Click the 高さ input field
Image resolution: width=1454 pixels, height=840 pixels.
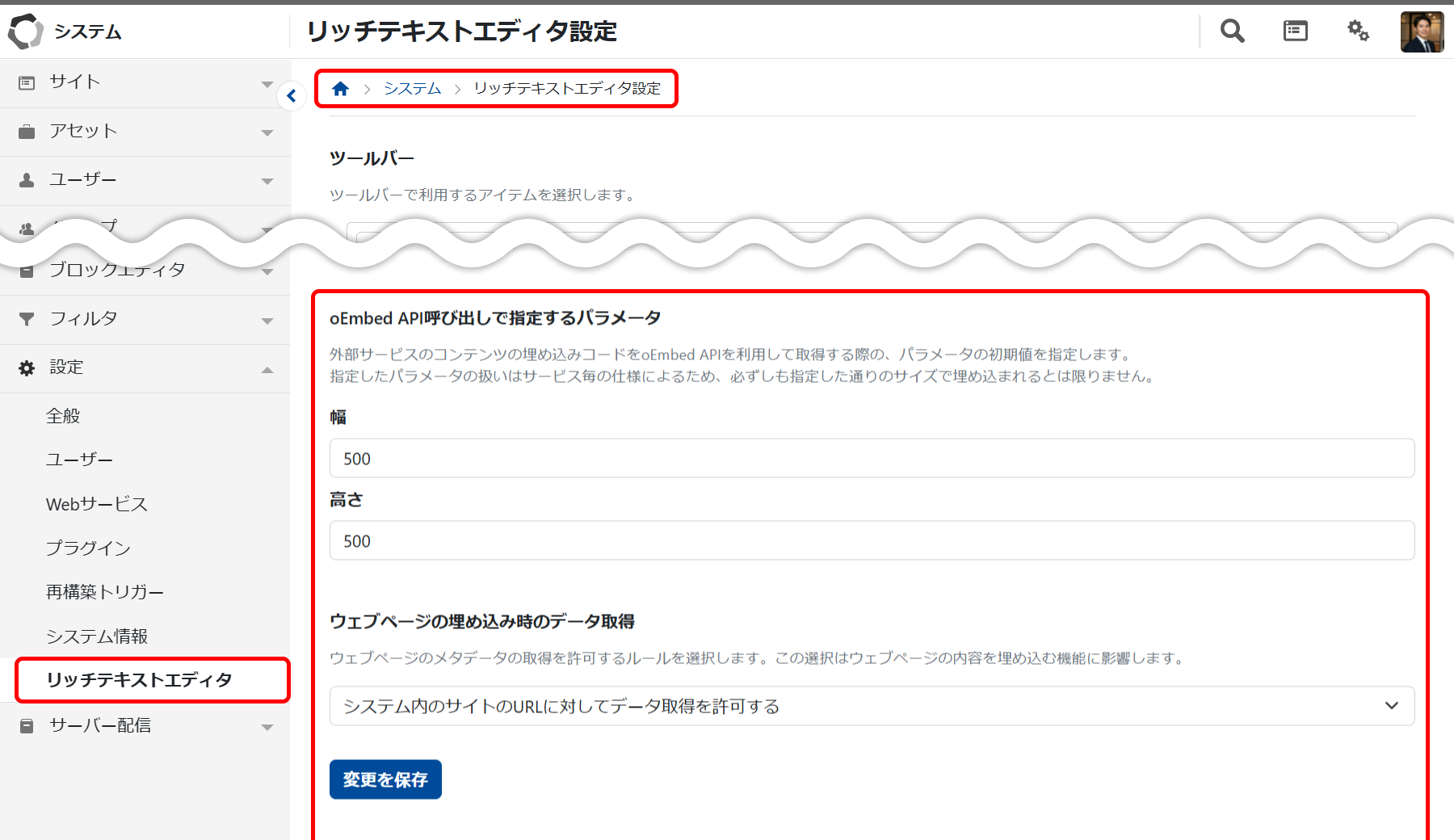[872, 541]
